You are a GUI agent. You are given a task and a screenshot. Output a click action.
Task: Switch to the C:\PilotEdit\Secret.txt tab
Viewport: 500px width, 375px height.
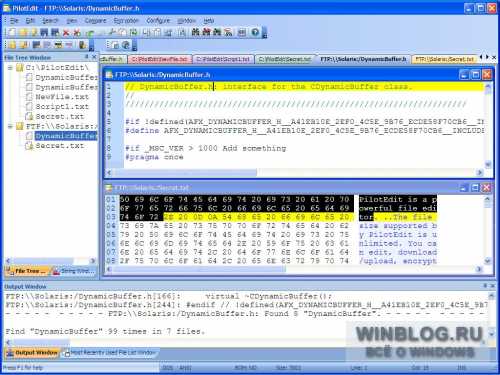pos(285,59)
